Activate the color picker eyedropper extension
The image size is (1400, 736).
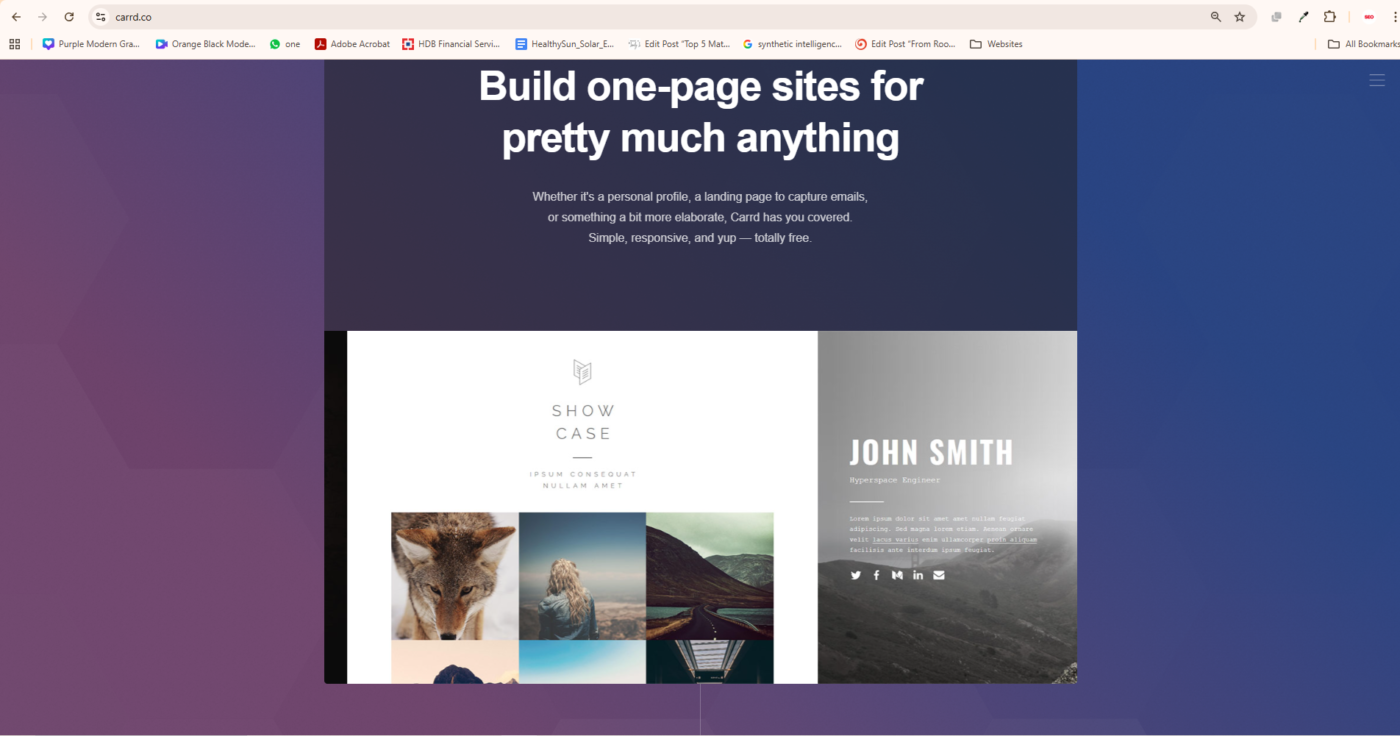pyautogui.click(x=1303, y=17)
